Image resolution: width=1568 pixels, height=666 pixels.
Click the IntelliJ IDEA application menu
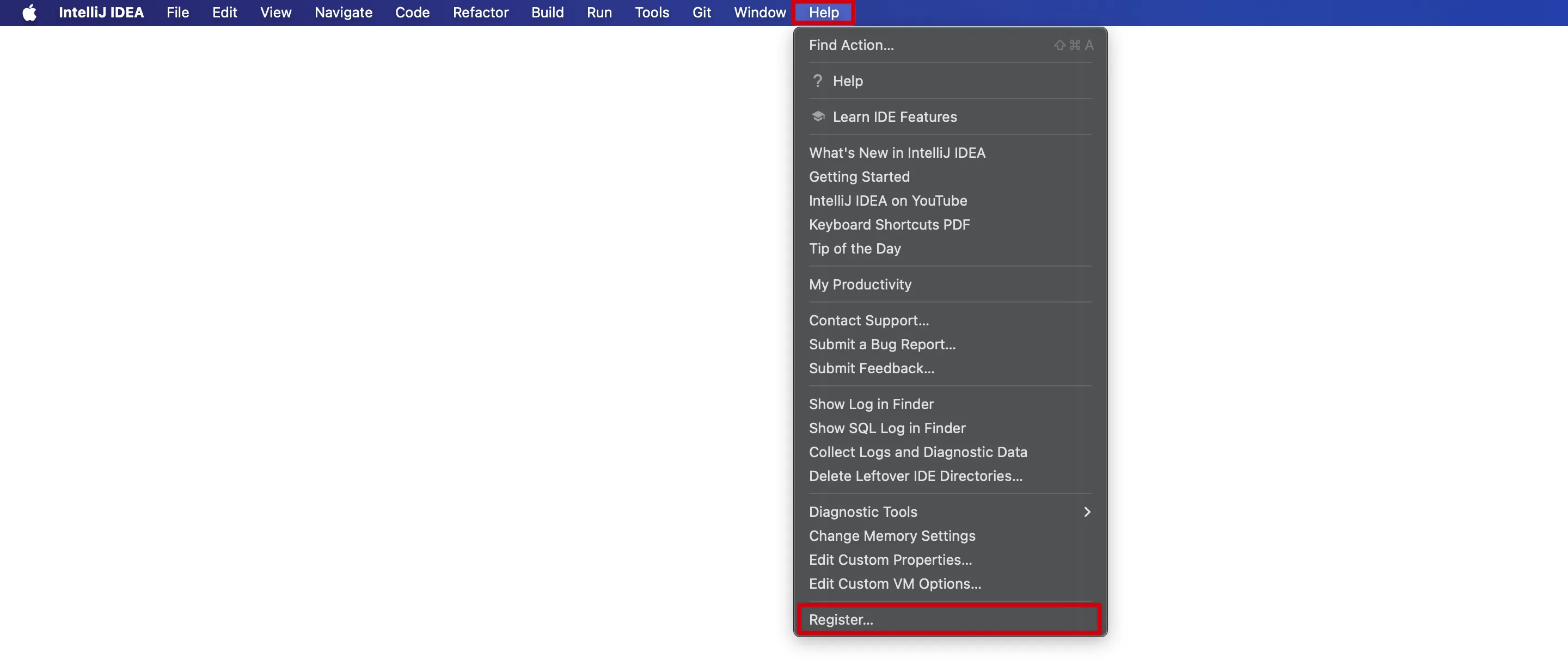click(101, 13)
